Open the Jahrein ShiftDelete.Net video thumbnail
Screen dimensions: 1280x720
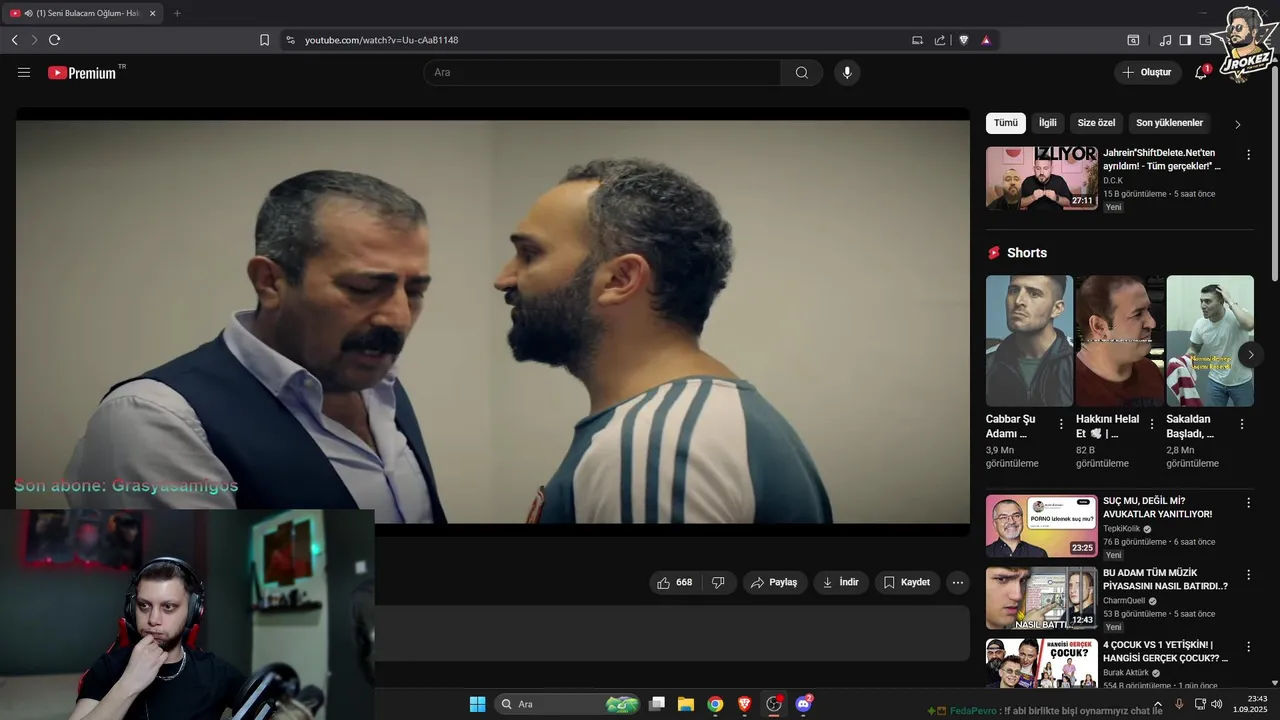pos(1041,178)
